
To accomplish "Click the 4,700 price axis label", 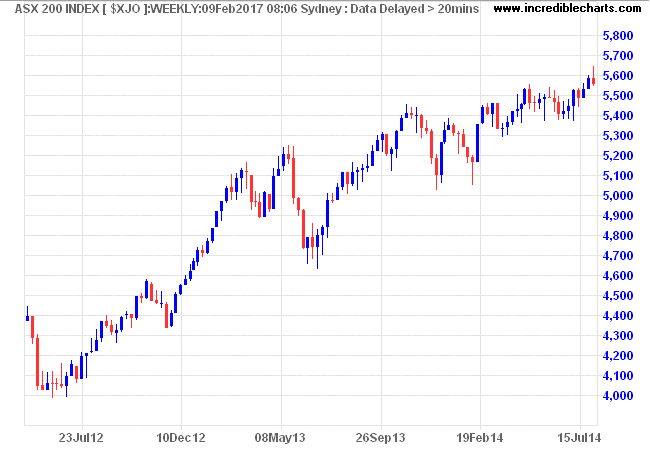I will click(618, 256).
